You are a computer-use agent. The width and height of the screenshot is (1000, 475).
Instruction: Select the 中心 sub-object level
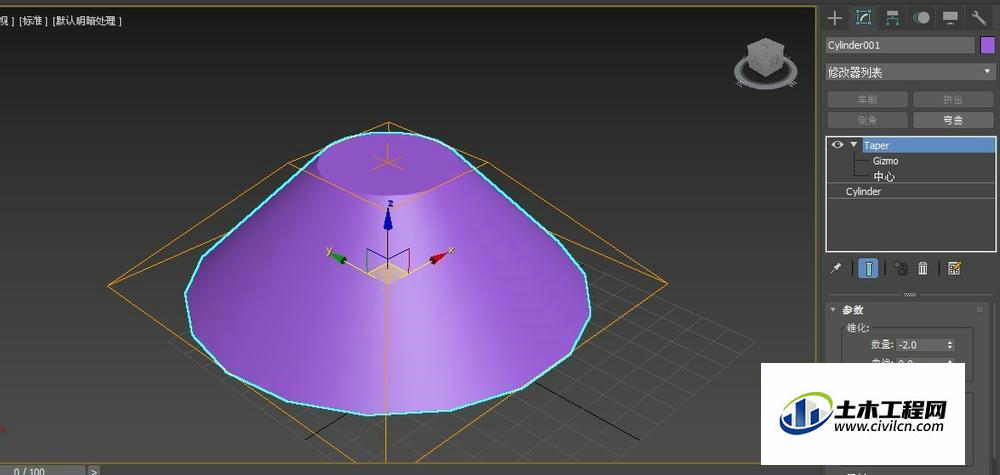884,176
